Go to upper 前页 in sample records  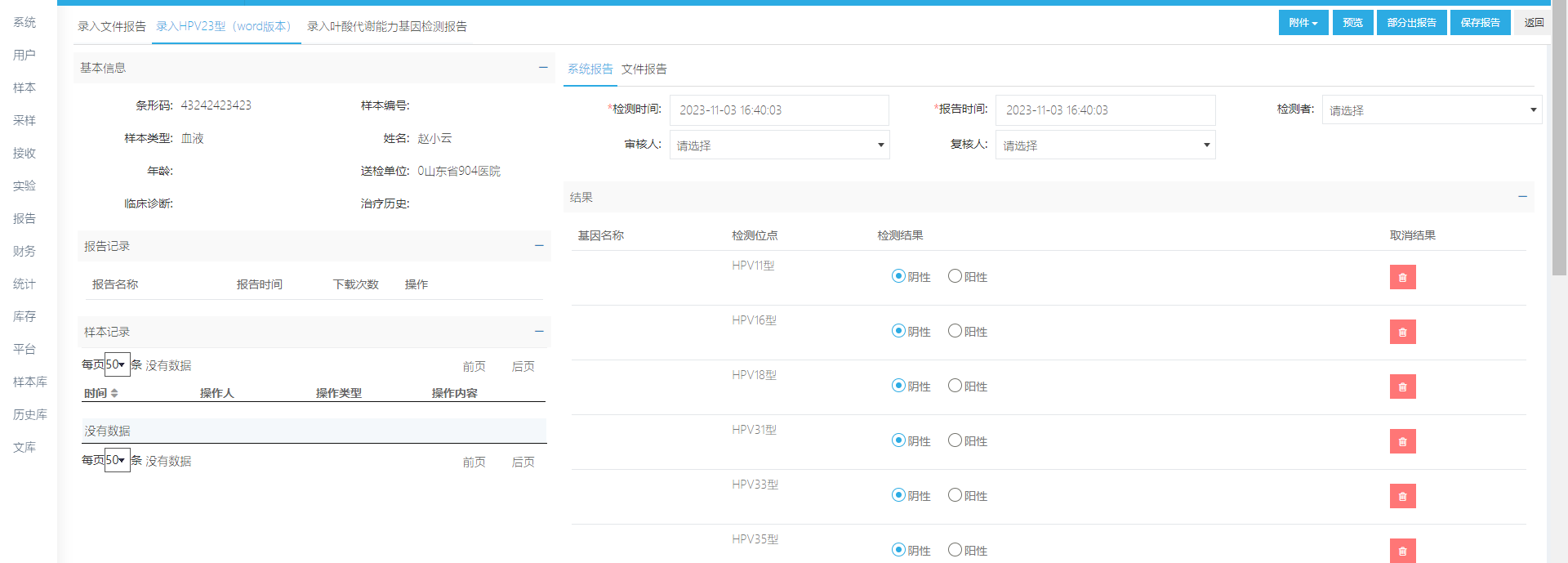pyautogui.click(x=474, y=366)
